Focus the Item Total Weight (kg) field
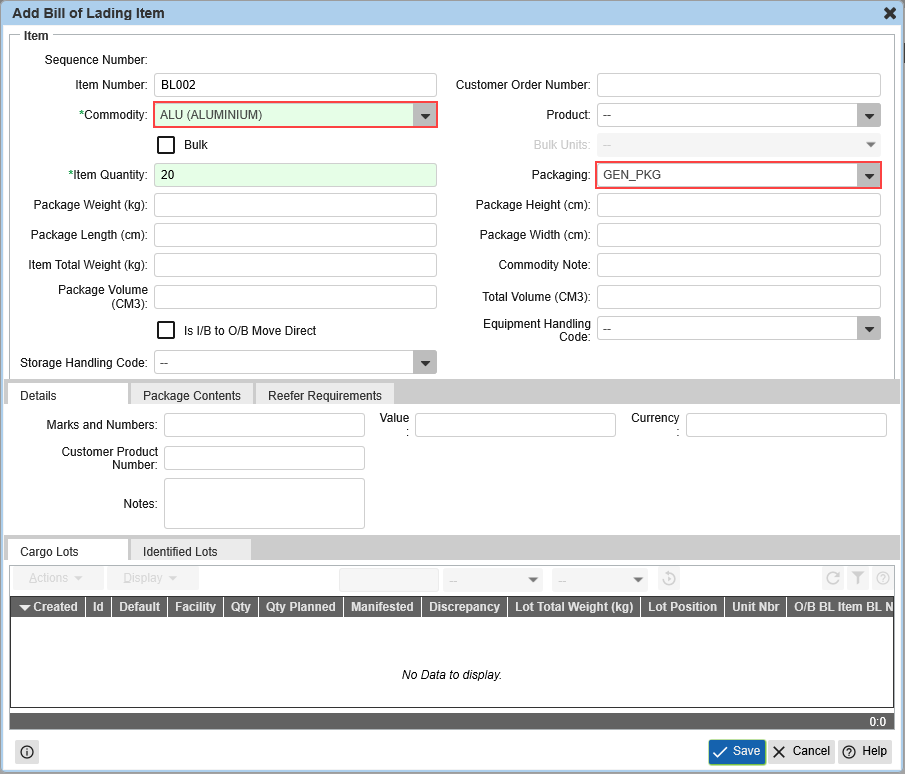The width and height of the screenshot is (905, 774). pos(295,265)
